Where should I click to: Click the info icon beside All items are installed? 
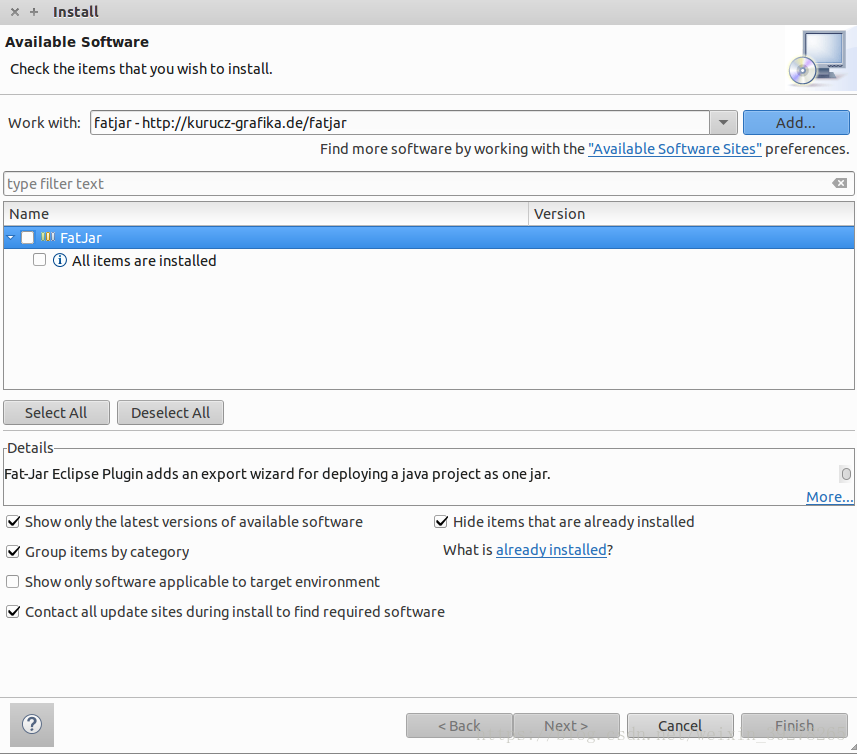pyautogui.click(x=60, y=260)
